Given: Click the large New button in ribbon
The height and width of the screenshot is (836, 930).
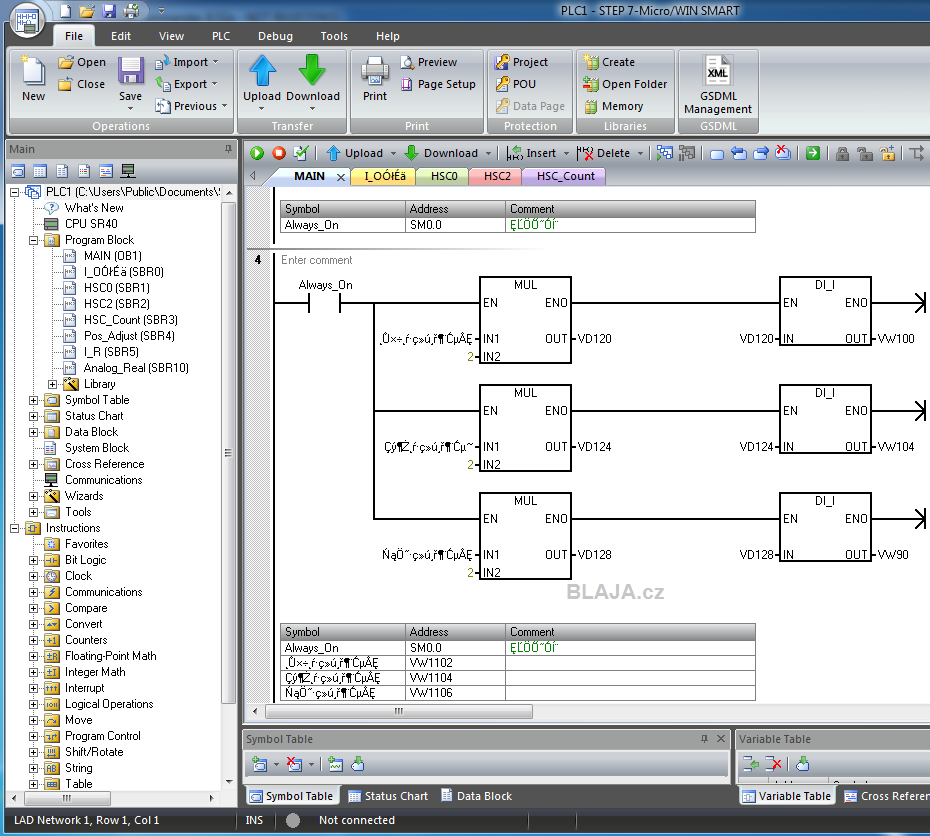Looking at the screenshot, I should (33, 79).
